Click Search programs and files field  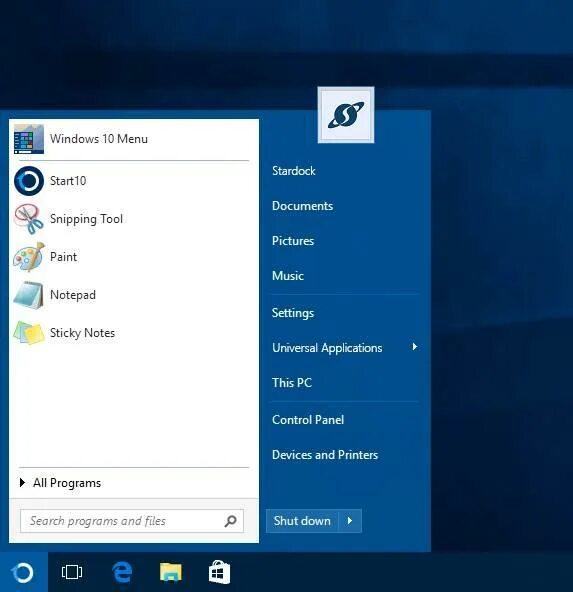tap(132, 521)
